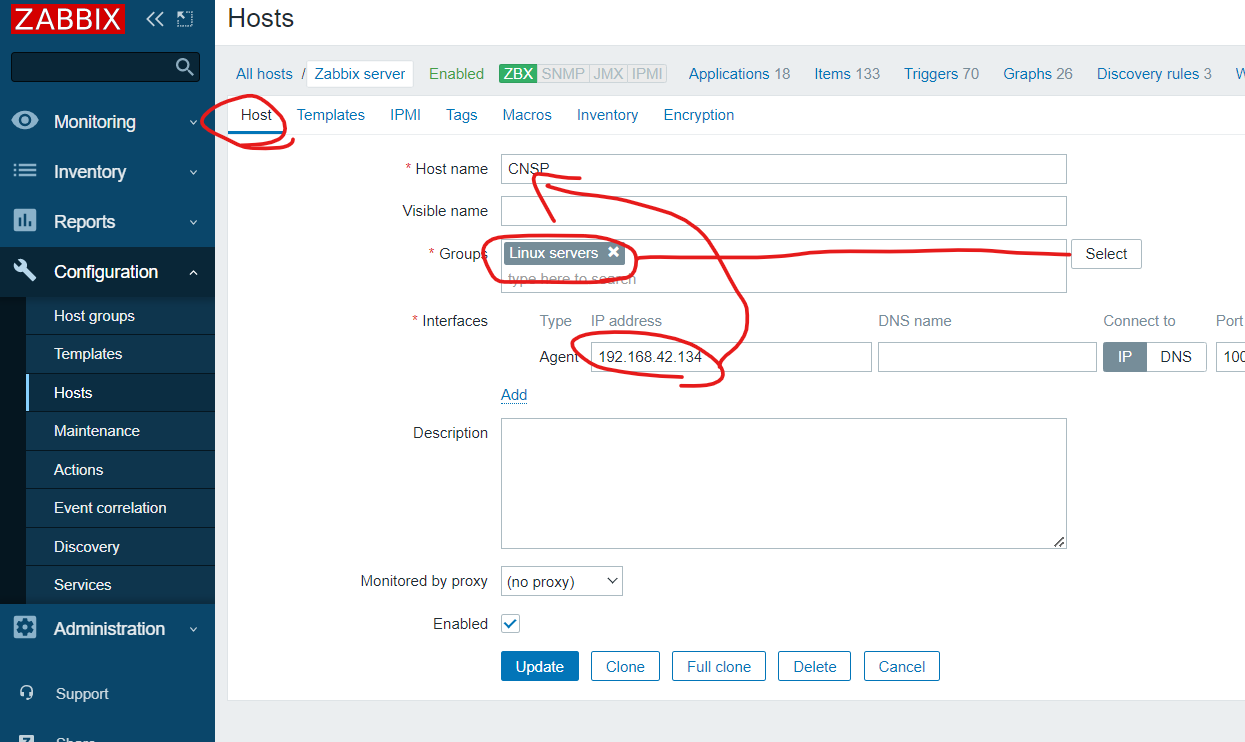This screenshot has width=1245, height=742.
Task: Open Maintenance in sidebar
Action: (120, 431)
